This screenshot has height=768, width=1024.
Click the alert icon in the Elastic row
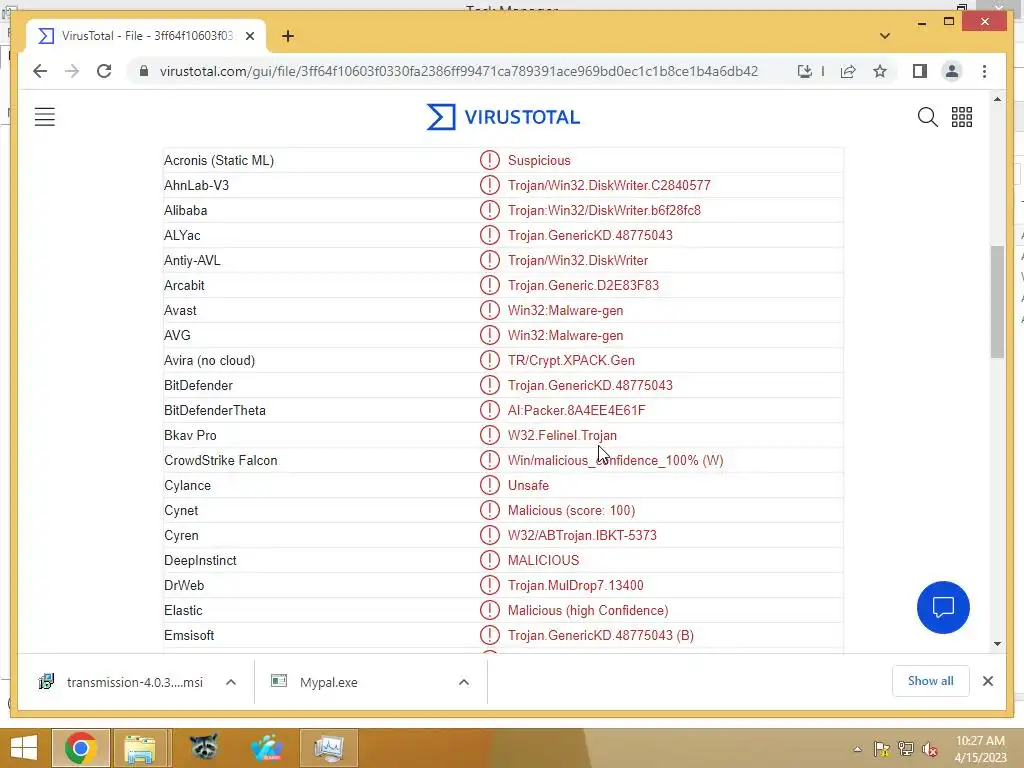coord(489,610)
